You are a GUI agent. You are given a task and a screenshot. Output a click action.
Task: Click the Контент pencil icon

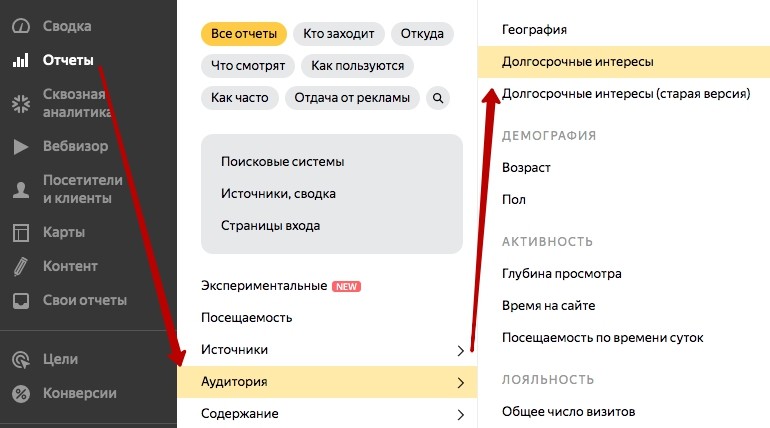[20, 266]
